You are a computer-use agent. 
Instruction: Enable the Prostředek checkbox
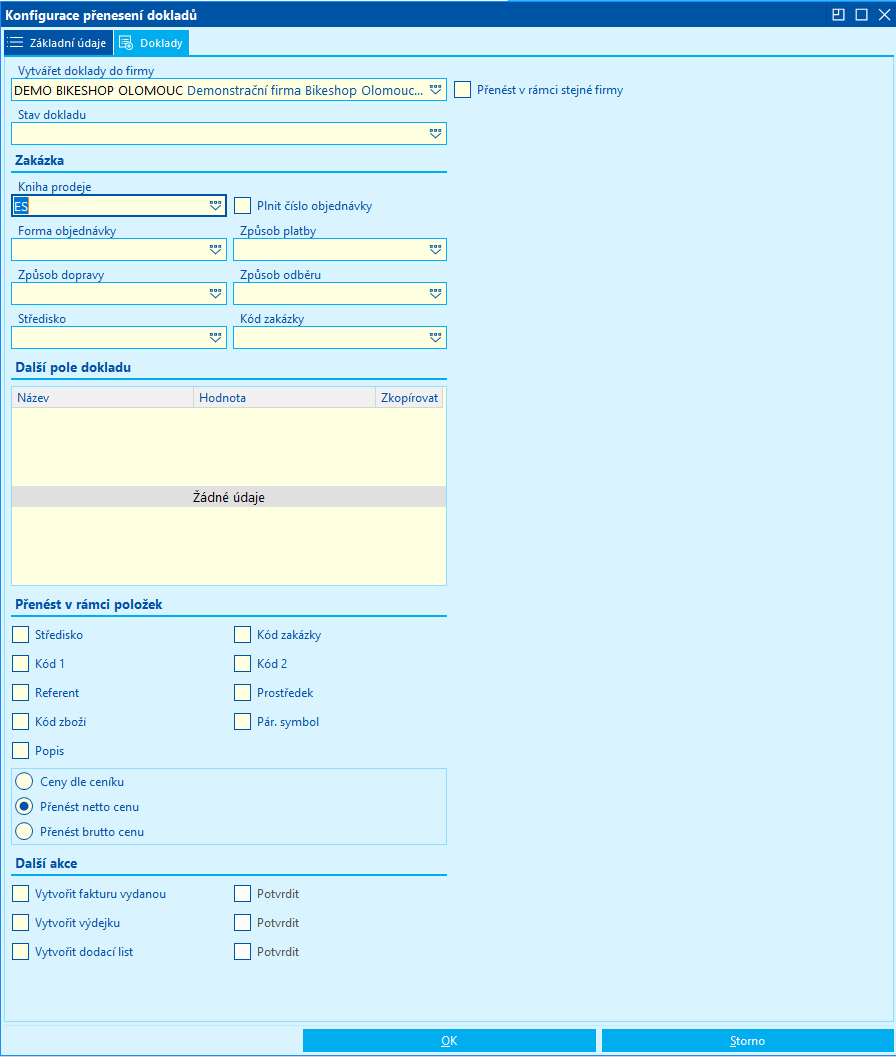(x=243, y=692)
